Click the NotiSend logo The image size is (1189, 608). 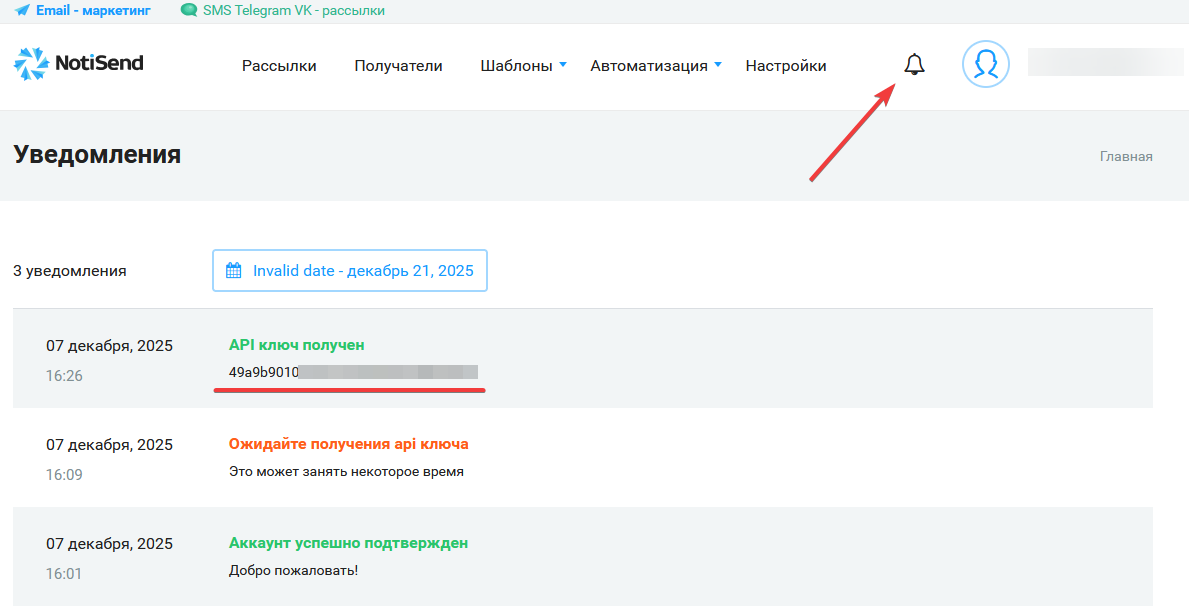point(79,64)
